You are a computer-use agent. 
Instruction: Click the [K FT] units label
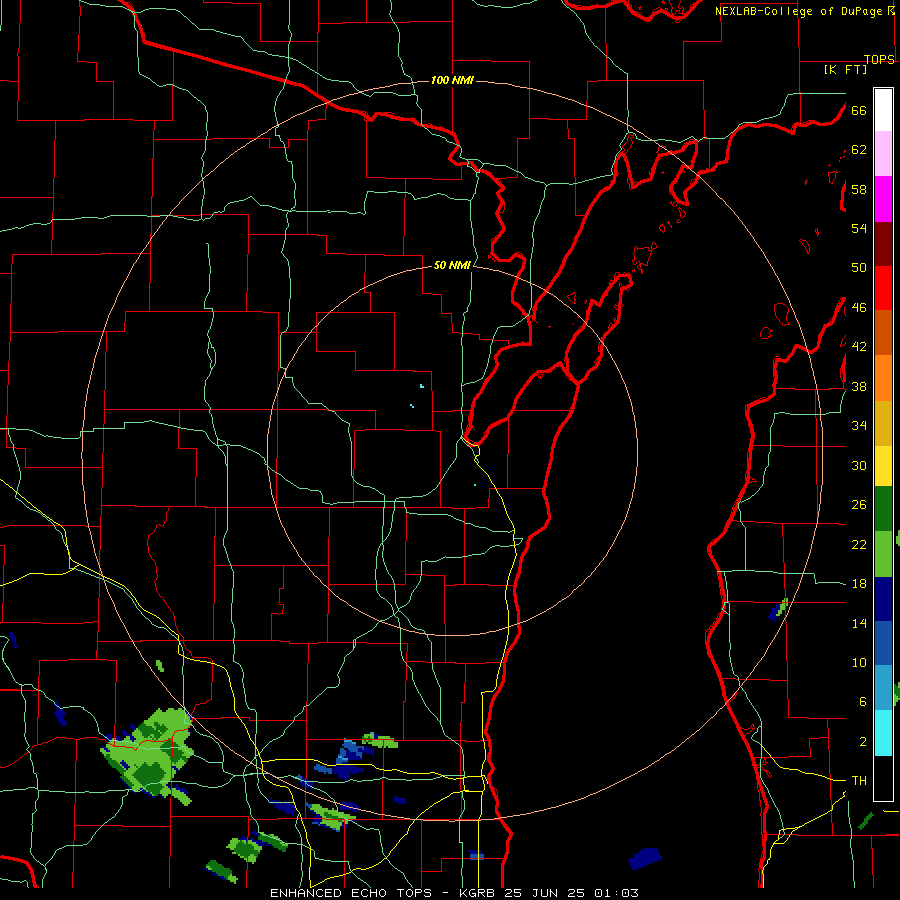pyautogui.click(x=845, y=69)
